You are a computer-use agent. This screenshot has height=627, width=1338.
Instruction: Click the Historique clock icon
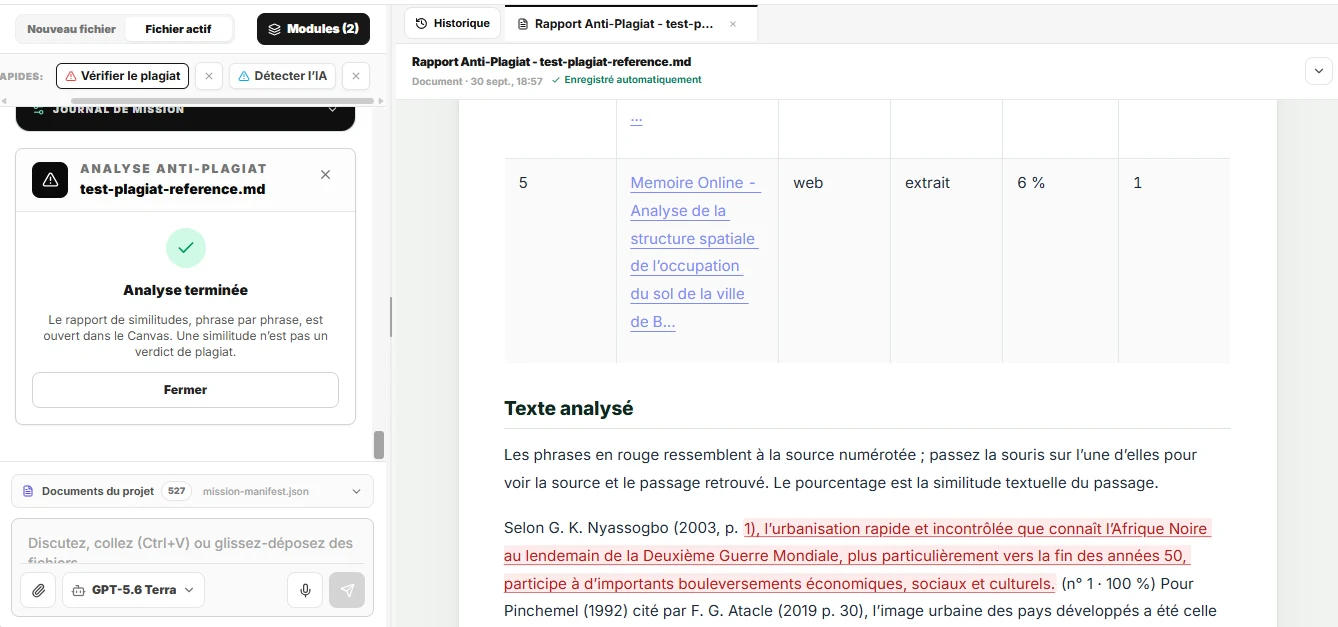point(421,23)
